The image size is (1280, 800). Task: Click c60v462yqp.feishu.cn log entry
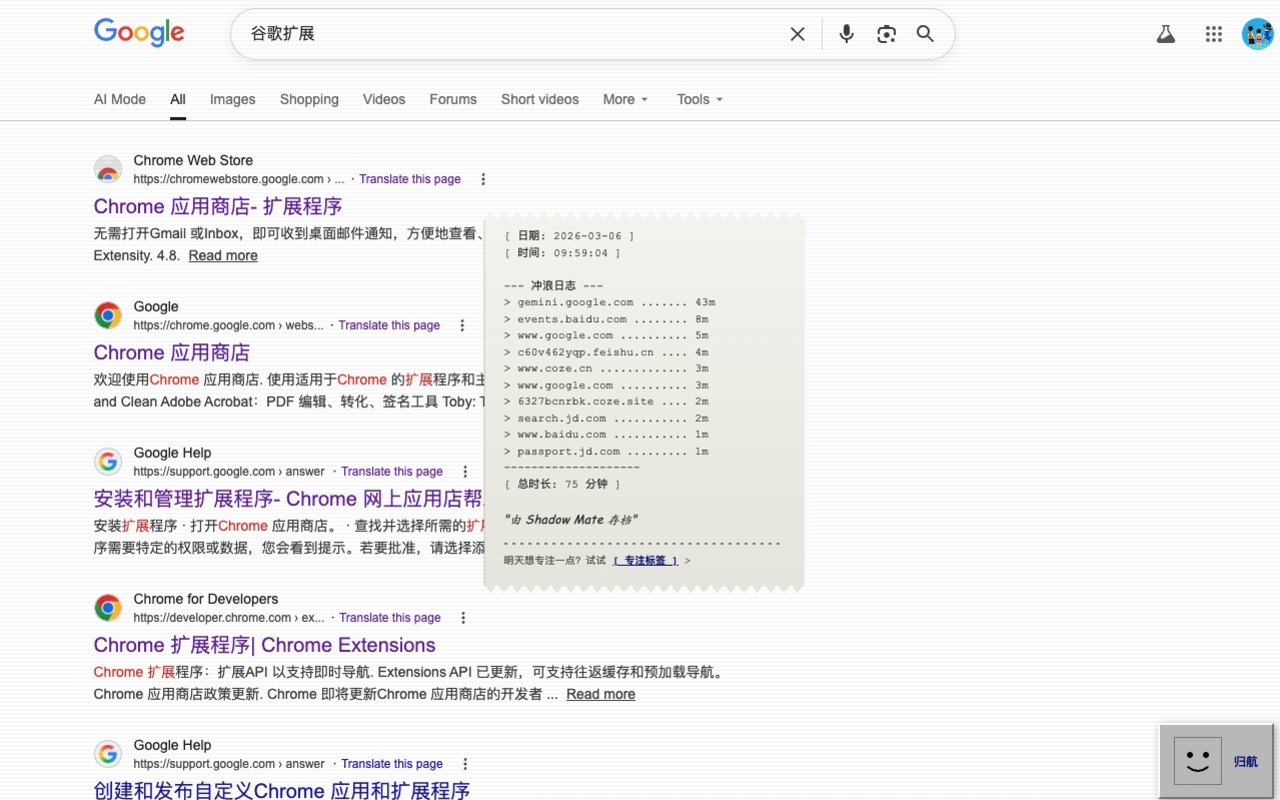click(607, 352)
